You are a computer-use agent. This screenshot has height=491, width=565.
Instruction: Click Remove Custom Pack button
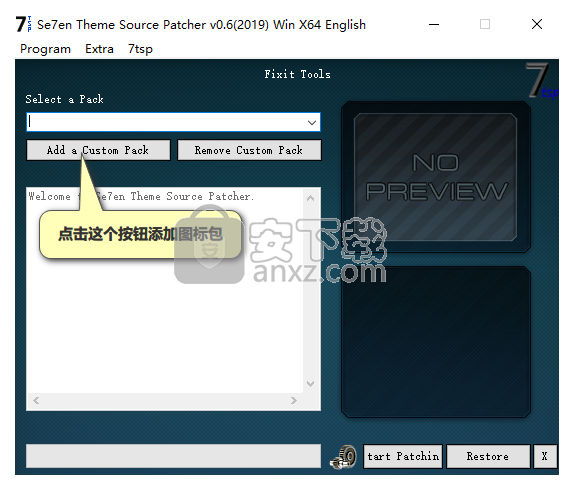click(249, 150)
